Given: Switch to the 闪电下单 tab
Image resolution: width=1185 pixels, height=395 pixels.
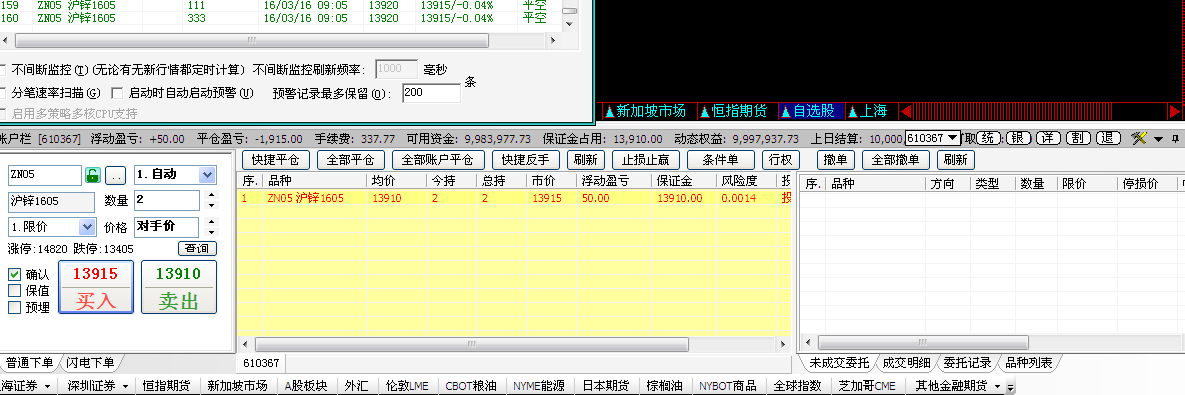Looking at the screenshot, I should [90, 363].
